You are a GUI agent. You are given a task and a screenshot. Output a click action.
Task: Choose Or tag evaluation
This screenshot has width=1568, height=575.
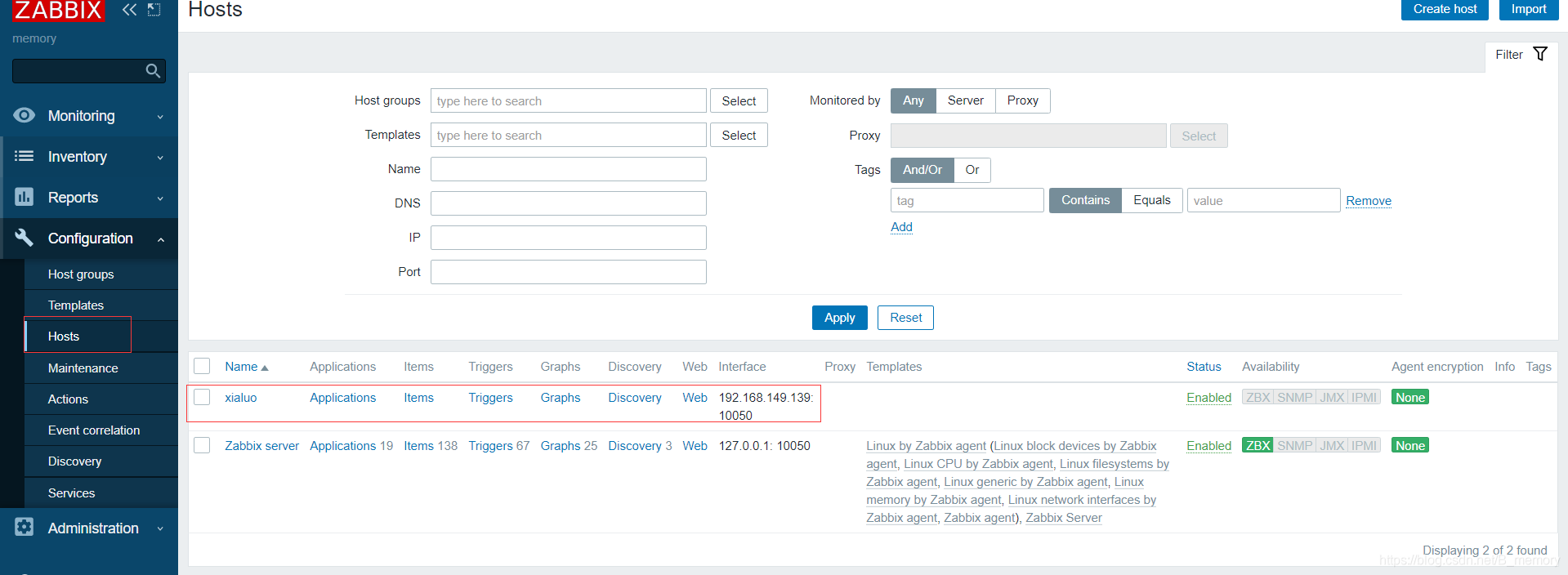[x=972, y=170]
